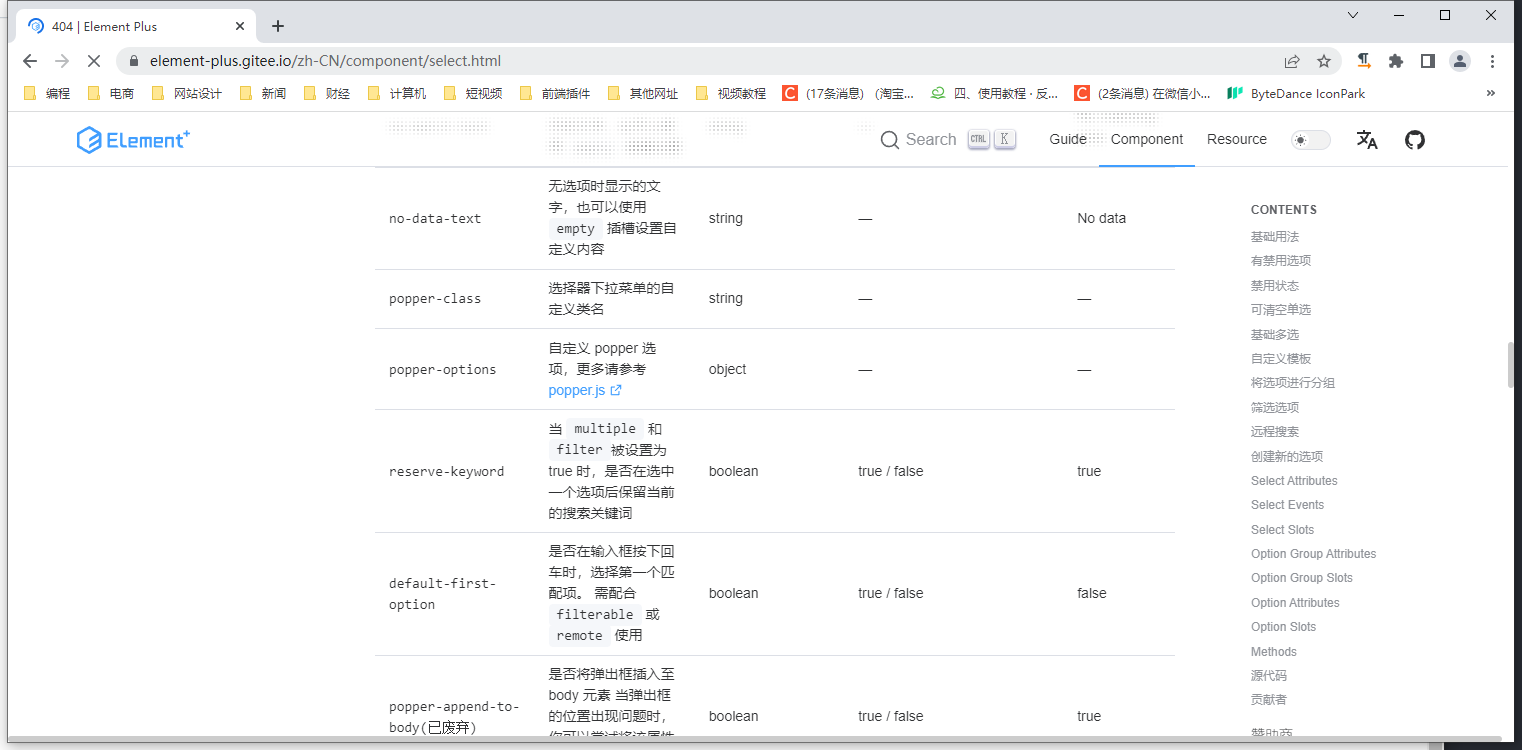Open the language translation icon
The width and height of the screenshot is (1522, 750).
(x=1367, y=140)
